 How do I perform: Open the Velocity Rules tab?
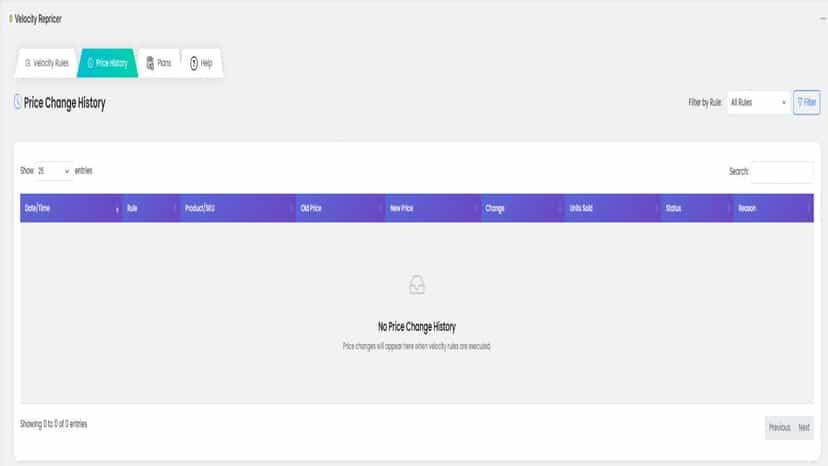(46, 63)
